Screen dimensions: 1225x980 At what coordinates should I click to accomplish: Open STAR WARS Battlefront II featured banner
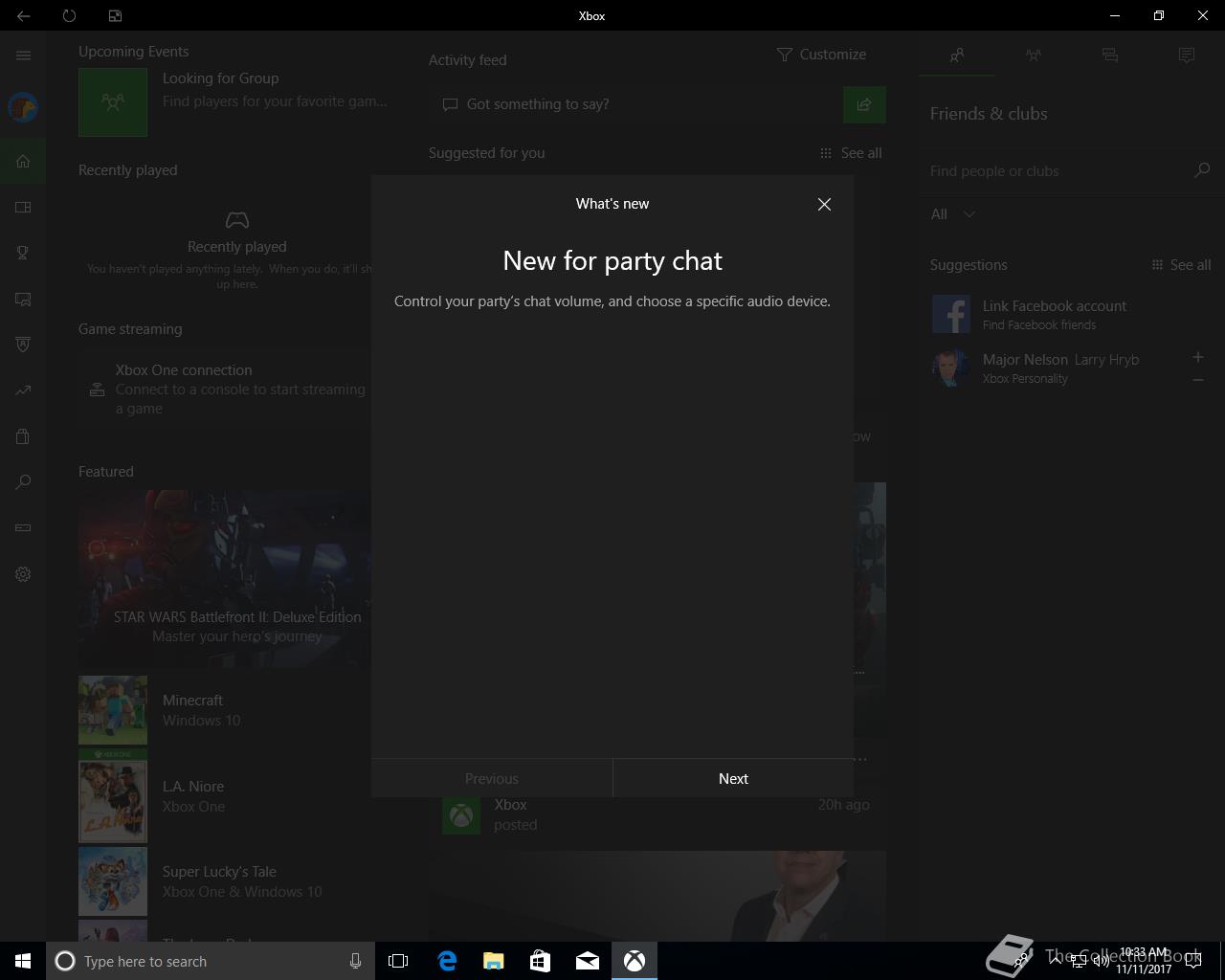(x=226, y=578)
